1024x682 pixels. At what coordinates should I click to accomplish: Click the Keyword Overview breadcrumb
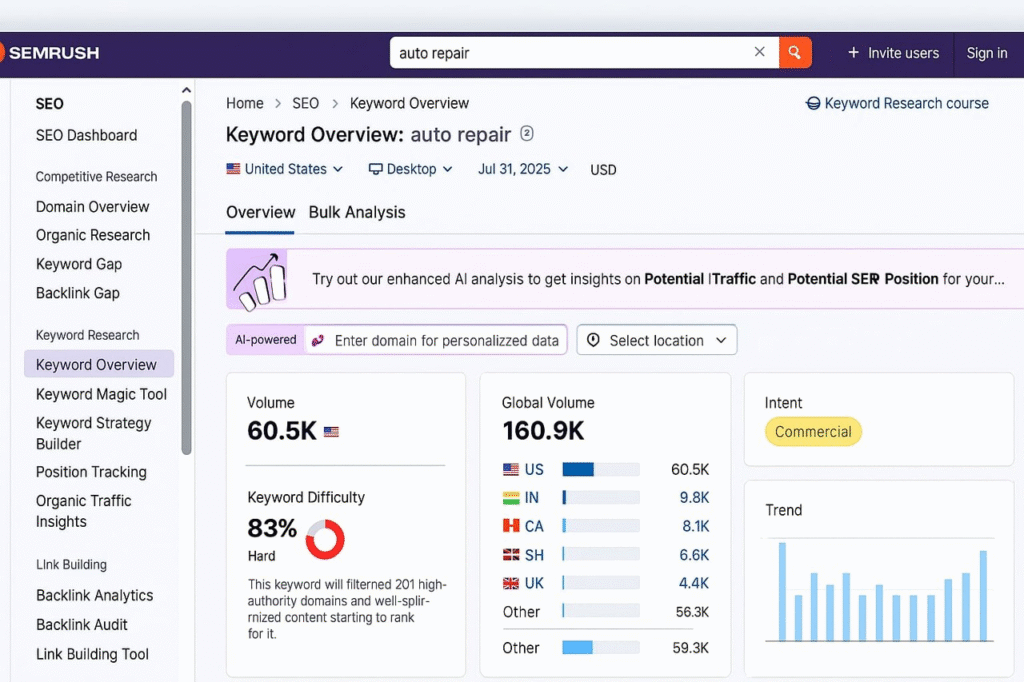(x=409, y=103)
